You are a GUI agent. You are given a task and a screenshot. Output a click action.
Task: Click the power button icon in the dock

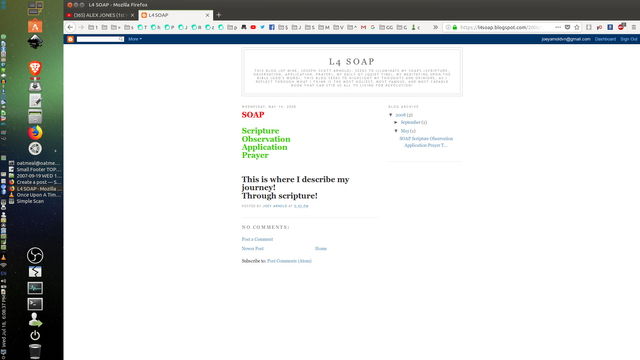[x=35, y=335]
